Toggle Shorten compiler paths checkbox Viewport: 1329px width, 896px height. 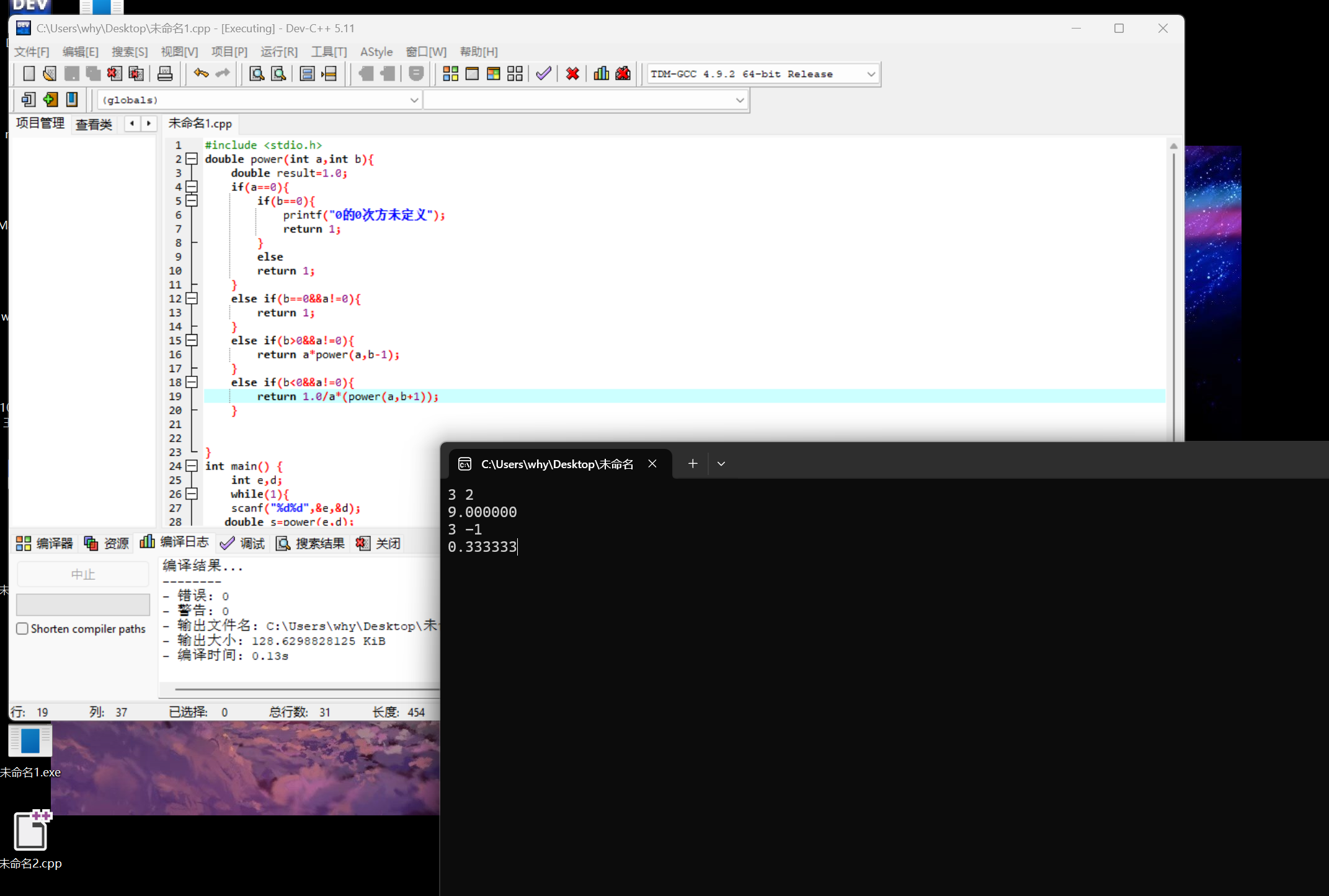[22, 629]
